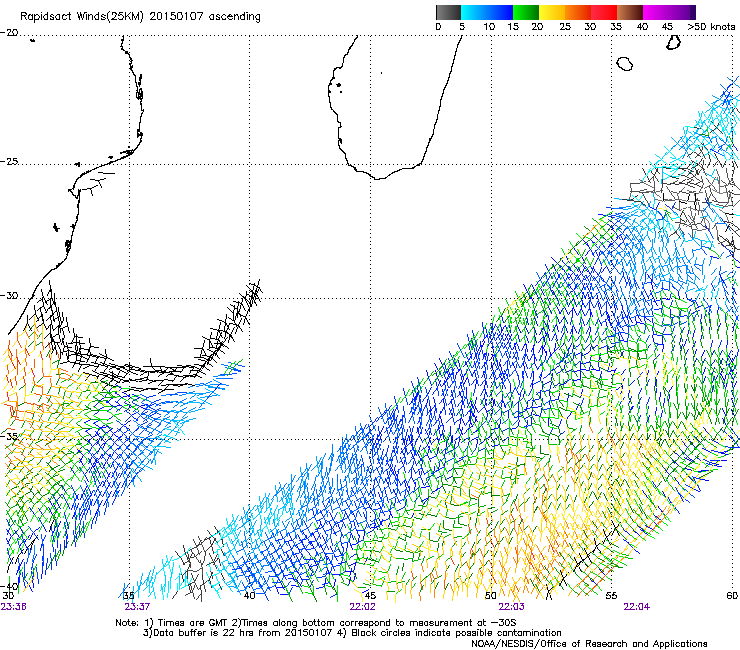
Task: Click the southern tip of the Madagascar outline
Action: coord(378,178)
